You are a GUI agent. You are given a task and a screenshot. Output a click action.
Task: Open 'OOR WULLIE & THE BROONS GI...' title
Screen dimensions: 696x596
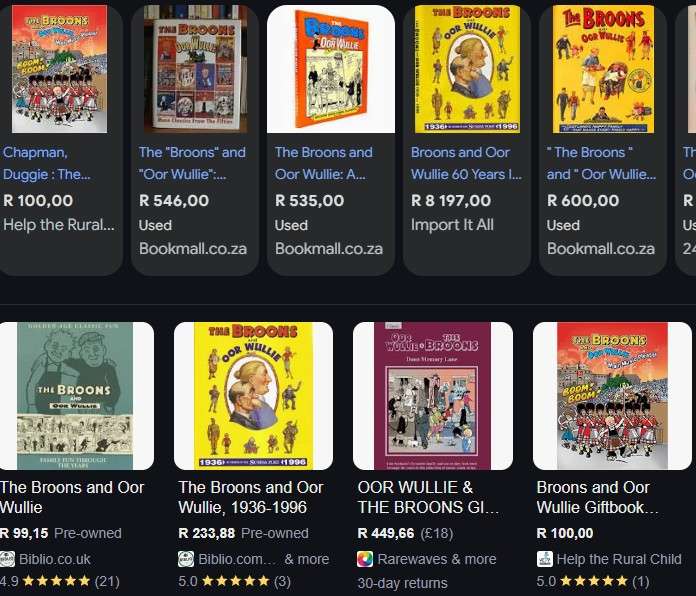point(428,497)
